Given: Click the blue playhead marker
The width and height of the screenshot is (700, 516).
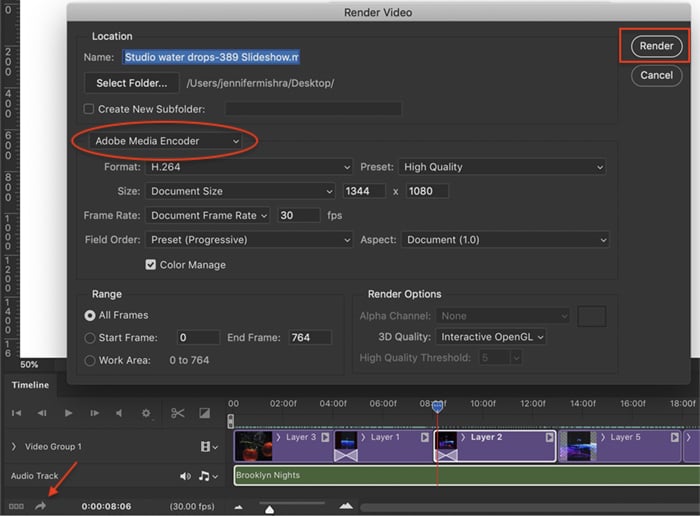Looking at the screenshot, I should [438, 407].
